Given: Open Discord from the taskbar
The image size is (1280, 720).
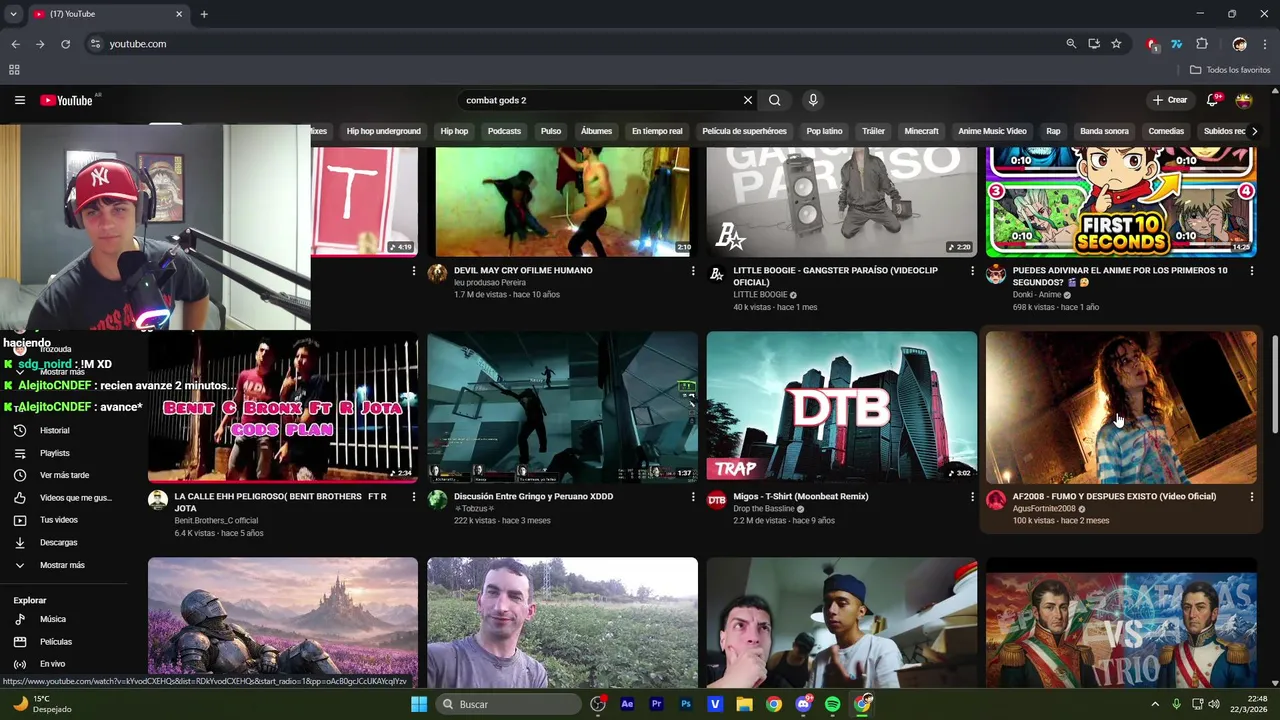Looking at the screenshot, I should [x=804, y=704].
